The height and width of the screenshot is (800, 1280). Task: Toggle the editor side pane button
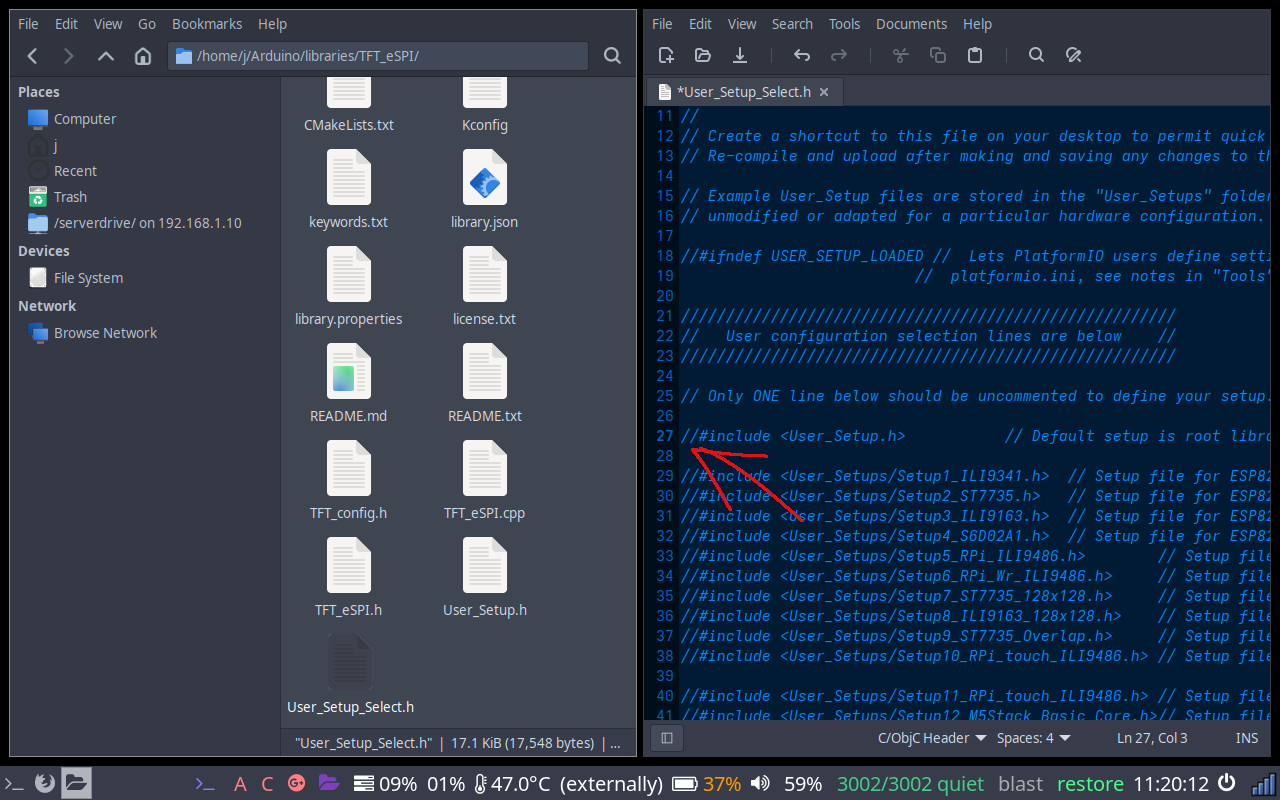(667, 738)
